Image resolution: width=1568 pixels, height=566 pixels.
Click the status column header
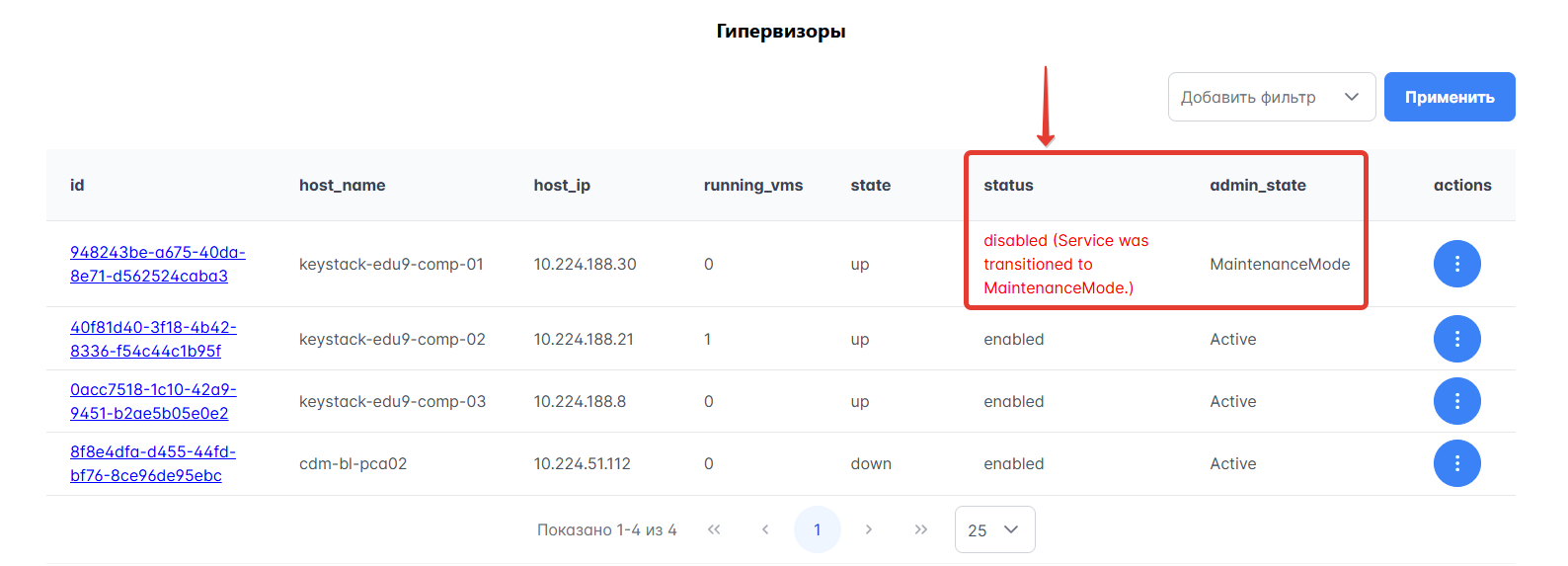point(1008,185)
